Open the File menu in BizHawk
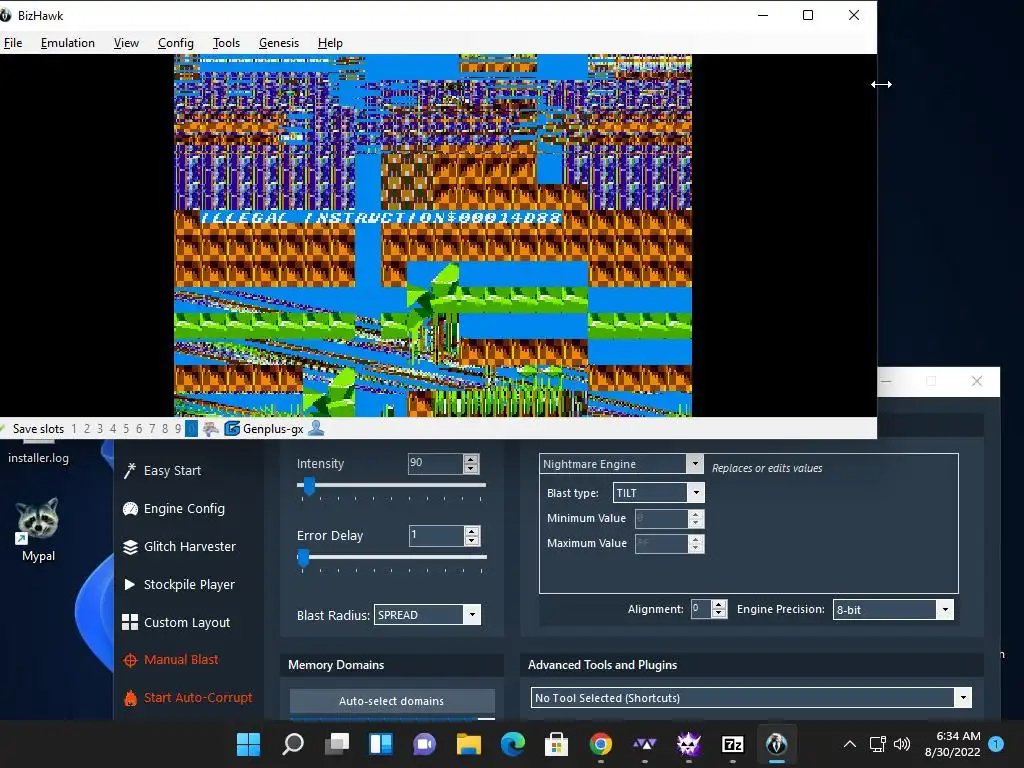 13,43
